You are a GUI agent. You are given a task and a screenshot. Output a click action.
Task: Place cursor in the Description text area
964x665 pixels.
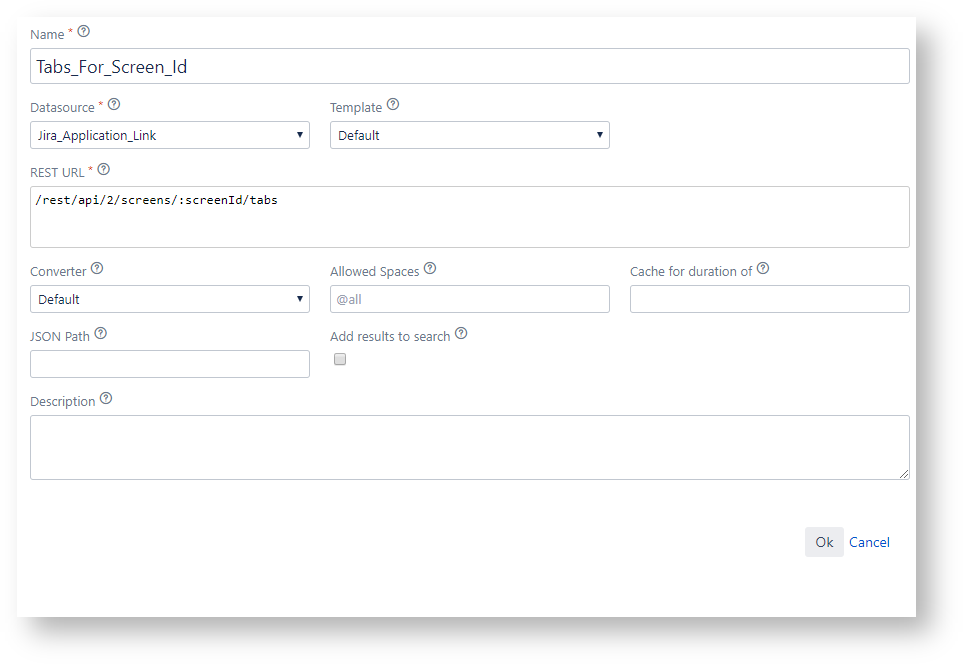pyautogui.click(x=470, y=447)
